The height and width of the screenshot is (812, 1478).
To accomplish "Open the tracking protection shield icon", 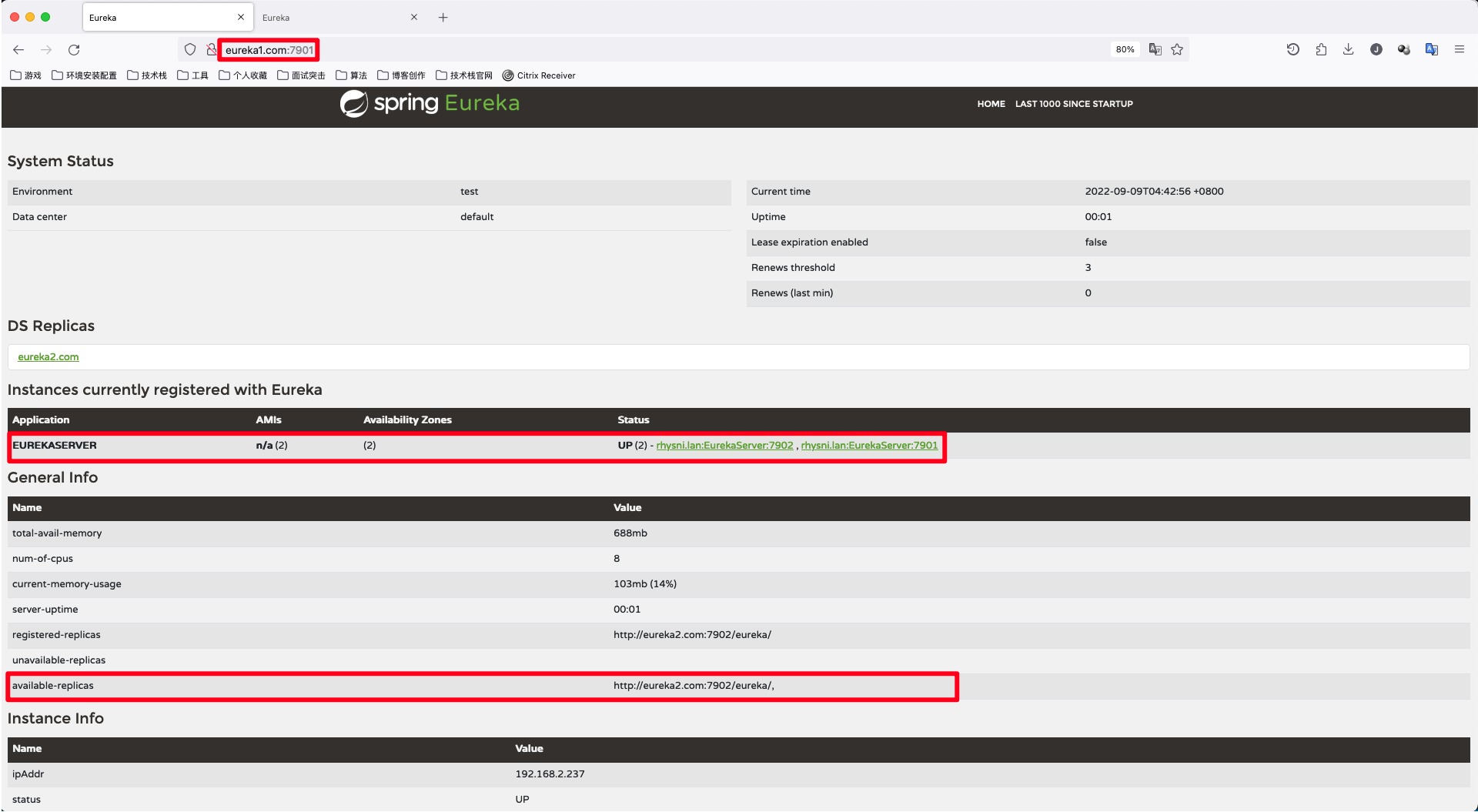I will point(190,50).
